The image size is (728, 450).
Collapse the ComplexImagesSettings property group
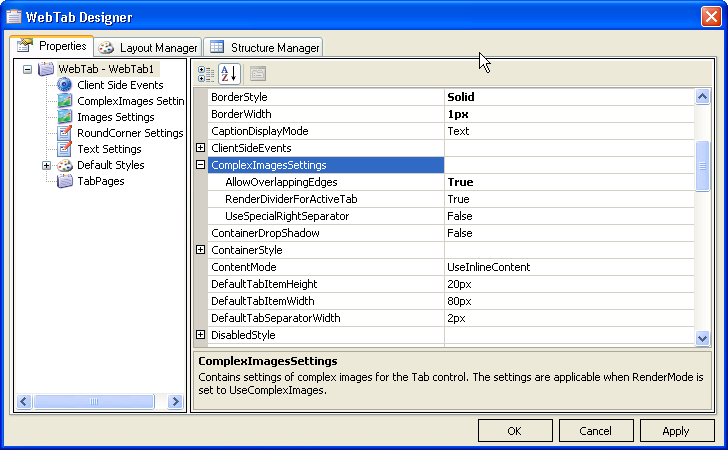click(201, 165)
